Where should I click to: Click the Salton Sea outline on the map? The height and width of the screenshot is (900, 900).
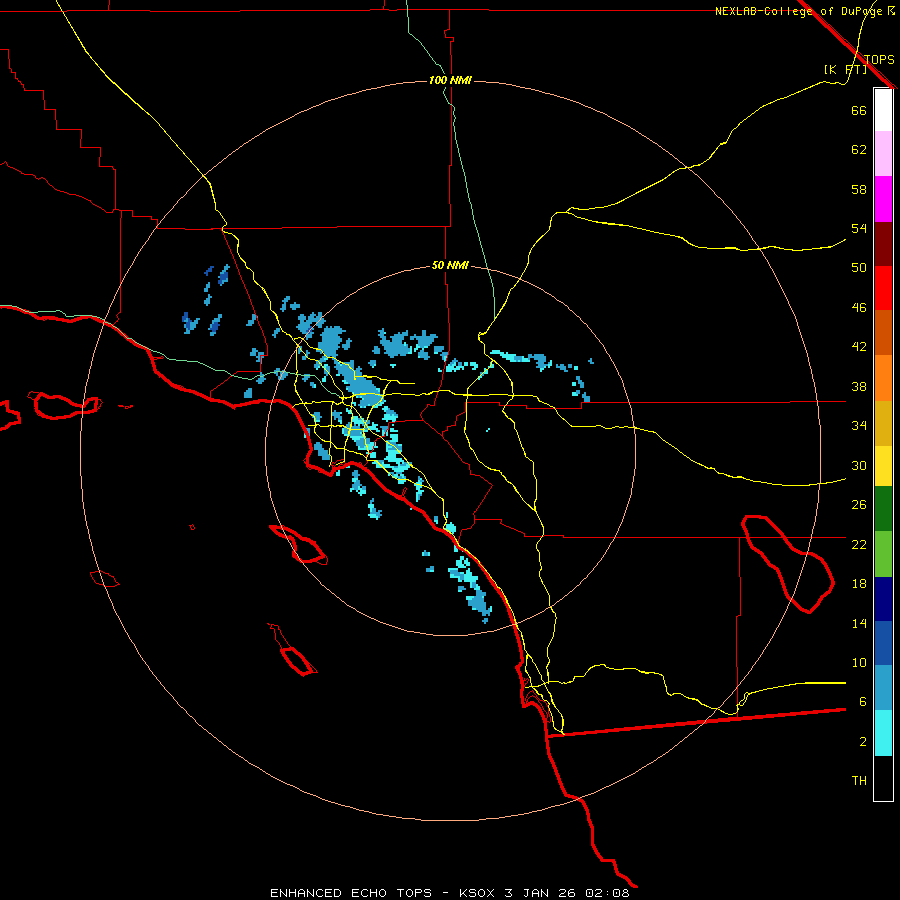(788, 564)
